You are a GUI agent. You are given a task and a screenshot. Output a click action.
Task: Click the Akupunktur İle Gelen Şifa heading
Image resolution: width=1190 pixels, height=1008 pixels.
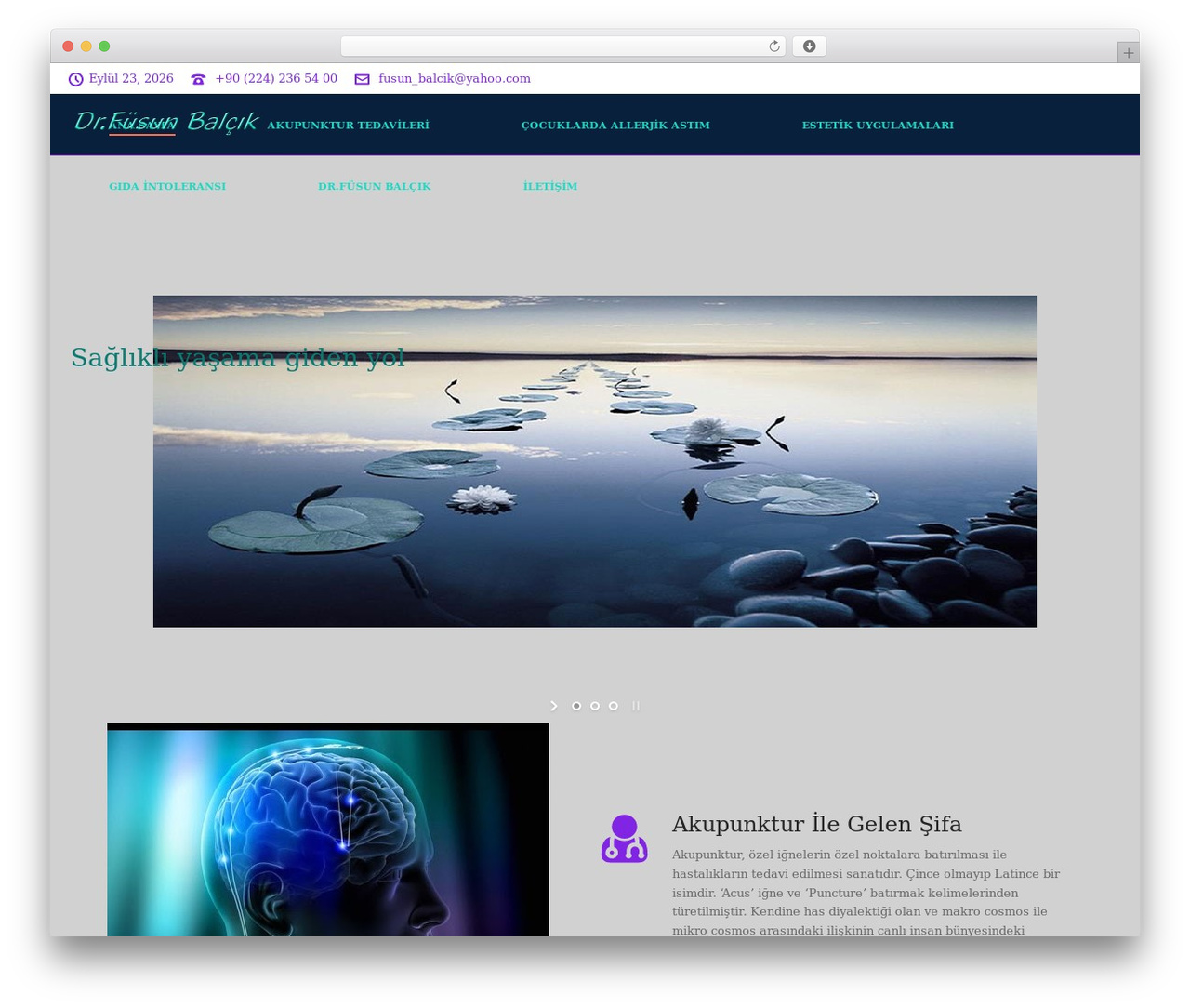816,824
